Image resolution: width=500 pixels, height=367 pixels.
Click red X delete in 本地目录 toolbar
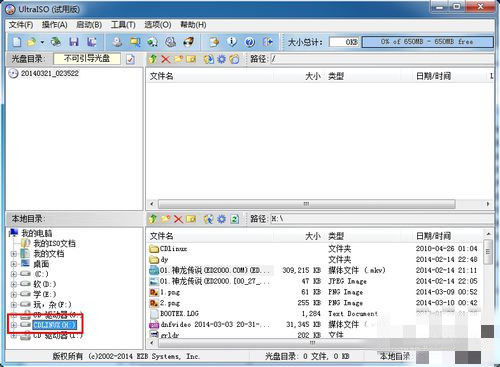click(178, 219)
